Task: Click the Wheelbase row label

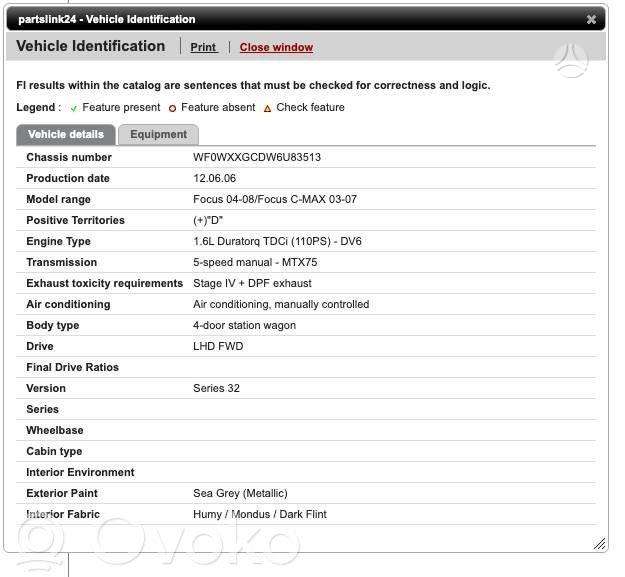Action: point(55,430)
